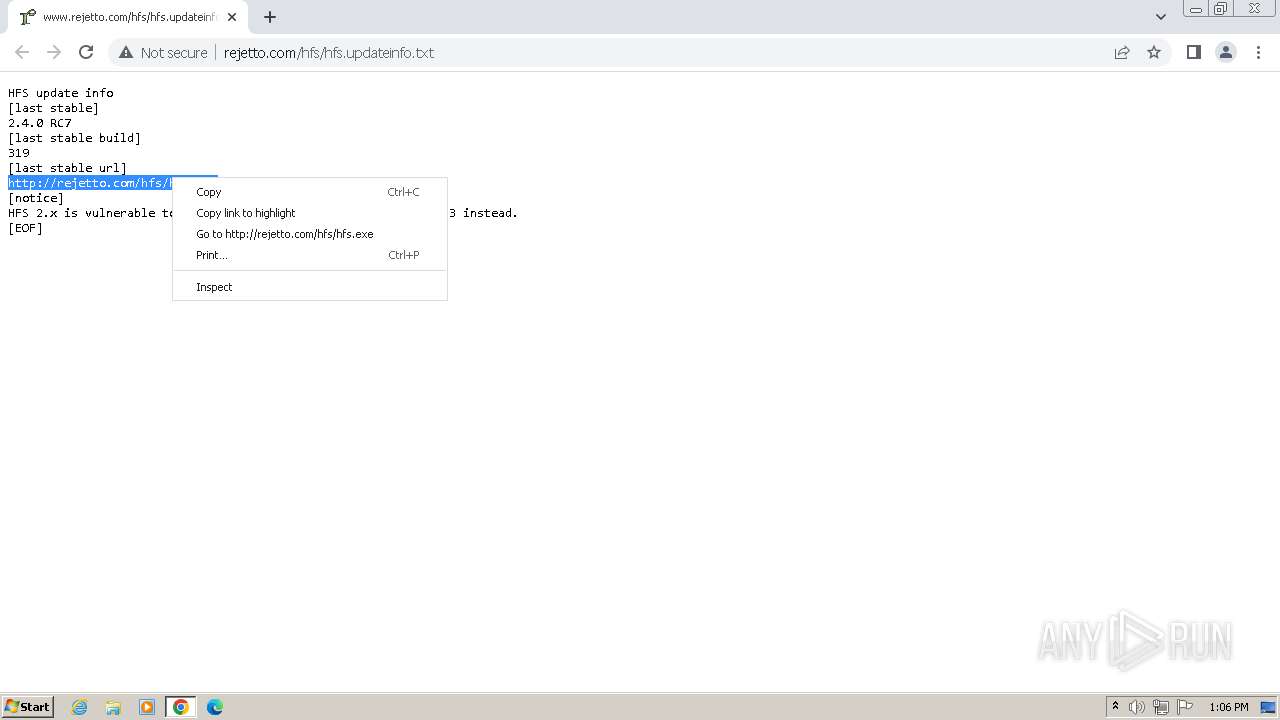The height and width of the screenshot is (720, 1280).
Task: Choose Go to http://rejetto.com/hfs/hfs.exe
Action: click(310, 234)
